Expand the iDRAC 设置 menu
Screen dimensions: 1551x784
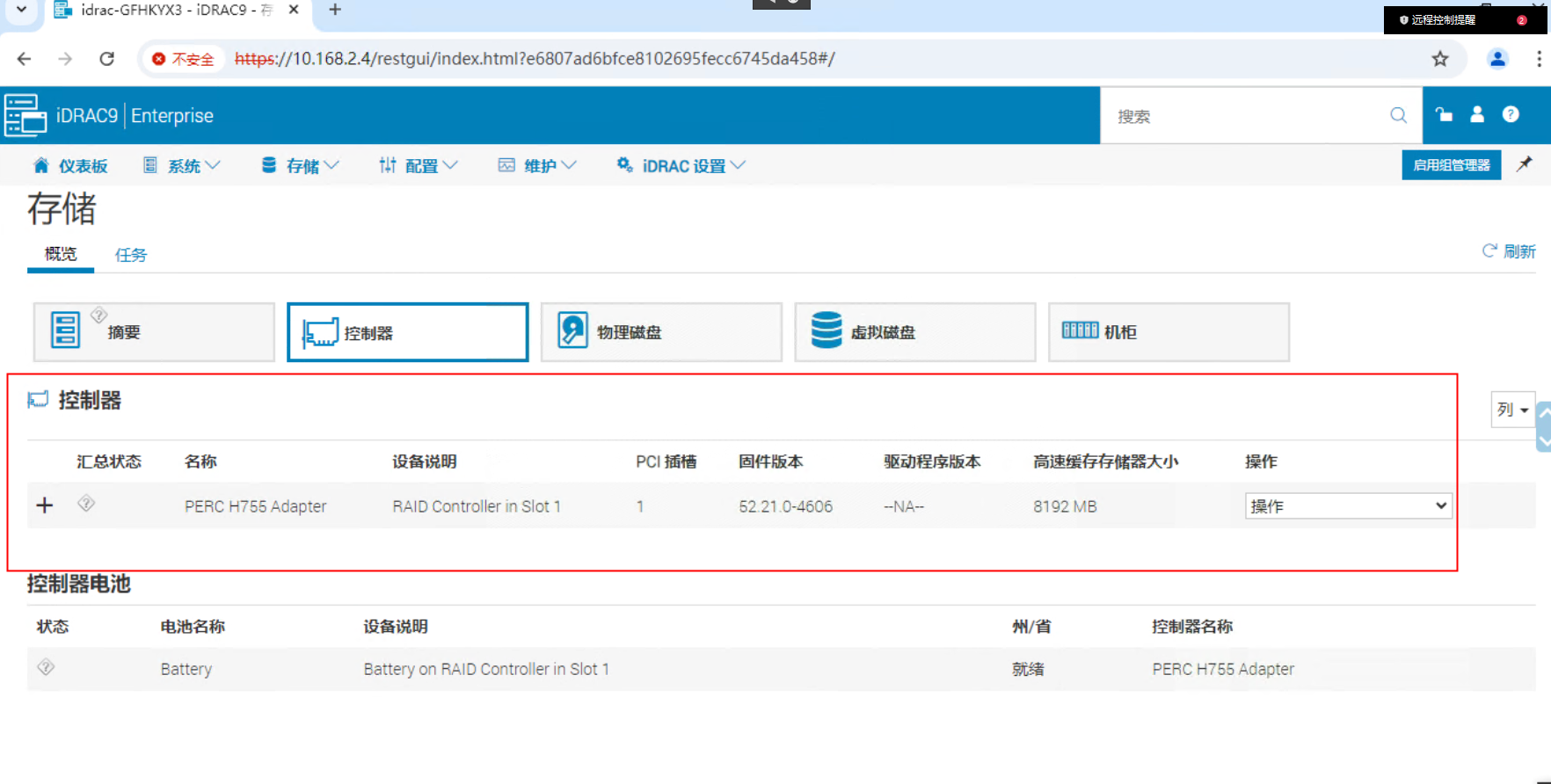pos(681,165)
